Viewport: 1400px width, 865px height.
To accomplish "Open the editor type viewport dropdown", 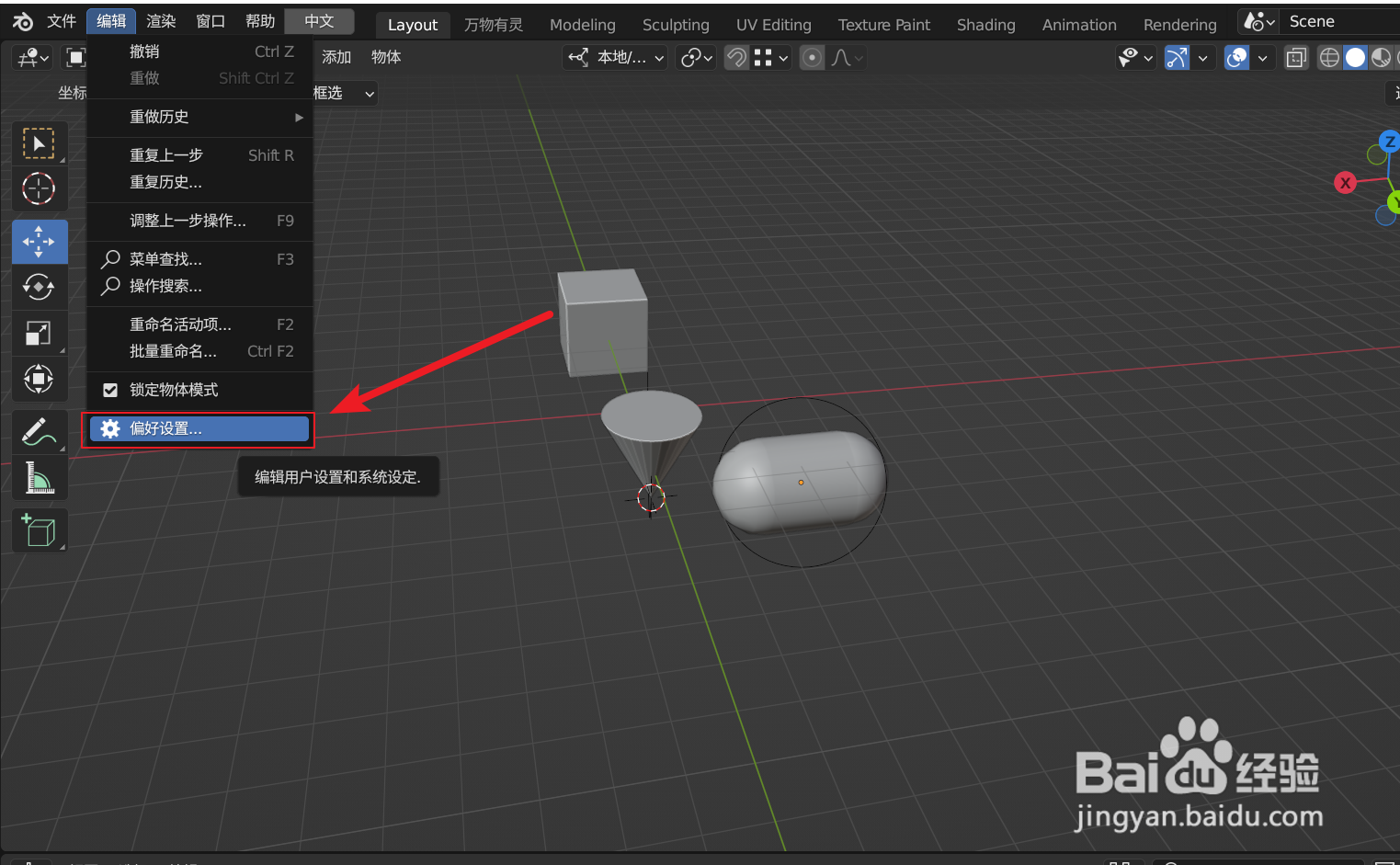I will click(x=33, y=58).
